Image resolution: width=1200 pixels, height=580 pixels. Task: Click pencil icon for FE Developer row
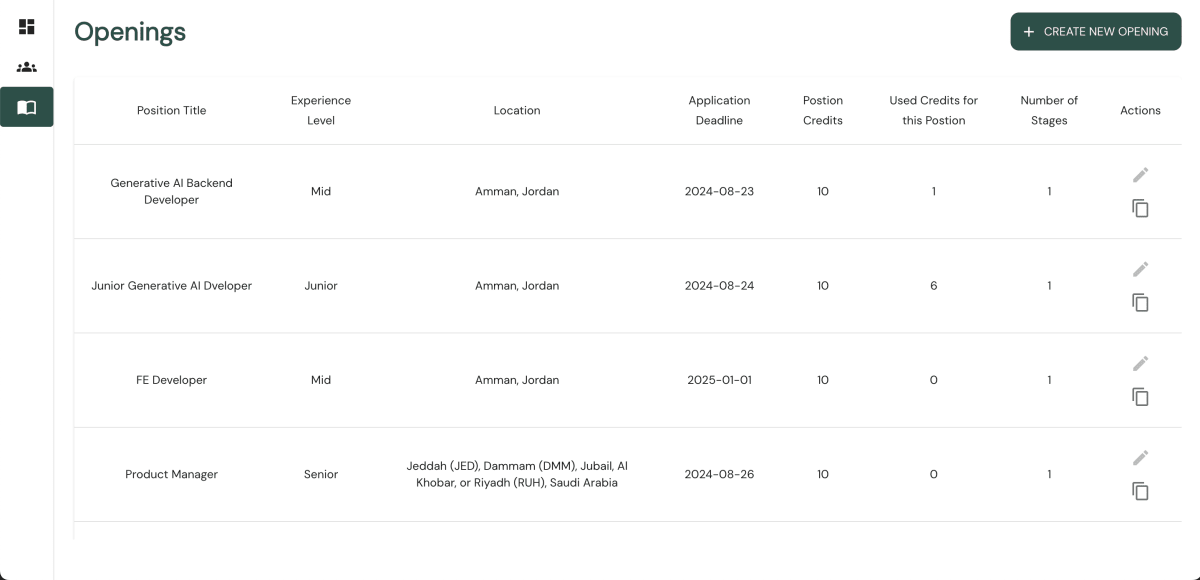[x=1140, y=363]
